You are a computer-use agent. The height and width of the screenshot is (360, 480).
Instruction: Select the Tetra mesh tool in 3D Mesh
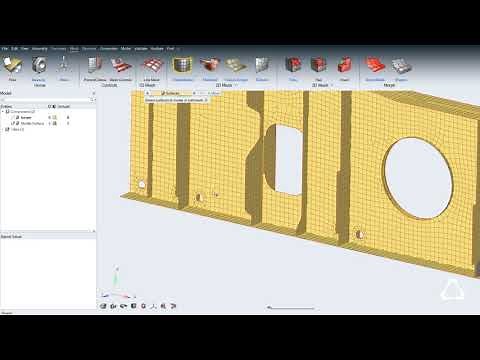[x=293, y=68]
